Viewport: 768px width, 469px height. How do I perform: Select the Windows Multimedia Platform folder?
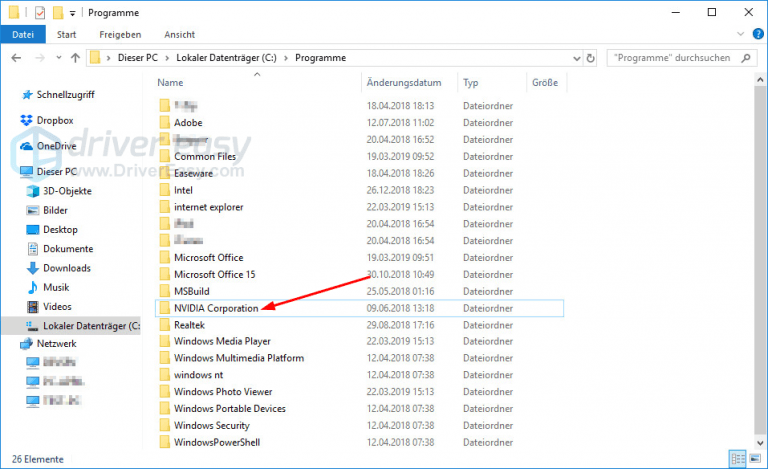coord(239,358)
